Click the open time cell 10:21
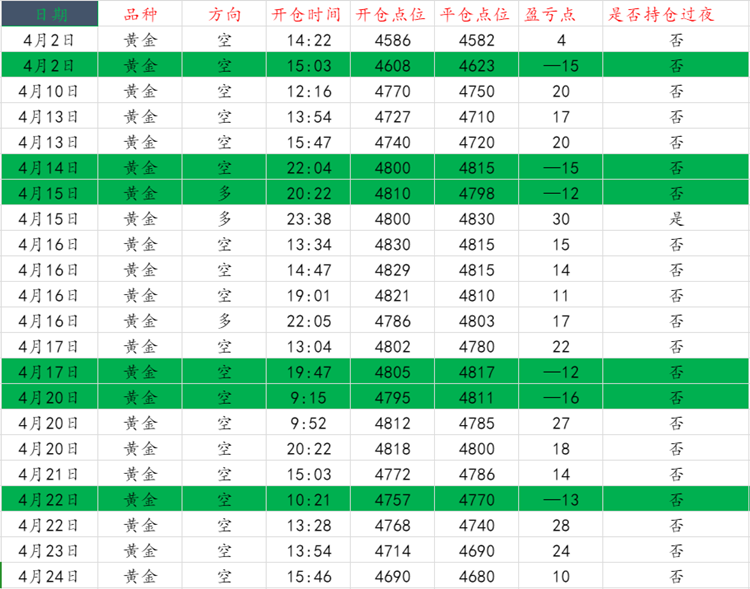Image resolution: width=750 pixels, height=589 pixels. tap(309, 500)
